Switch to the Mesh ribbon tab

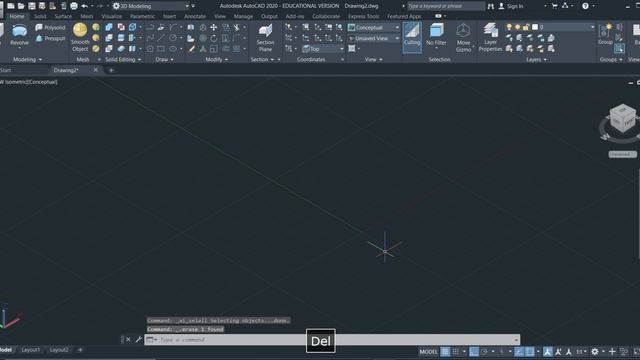(x=87, y=16)
